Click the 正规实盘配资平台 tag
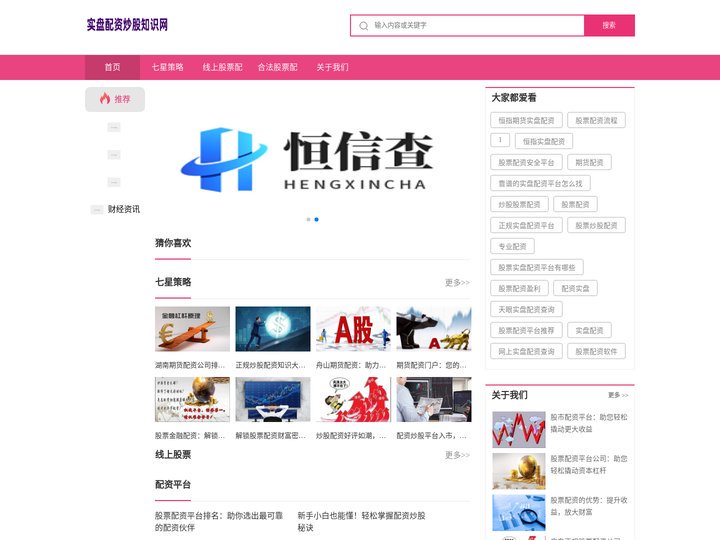720x540 pixels. 526,225
